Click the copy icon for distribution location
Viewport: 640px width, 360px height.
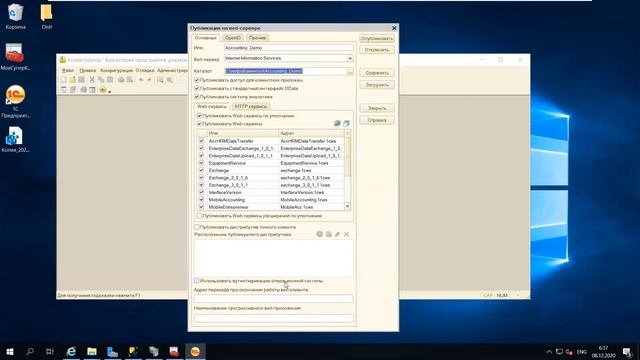pos(329,234)
